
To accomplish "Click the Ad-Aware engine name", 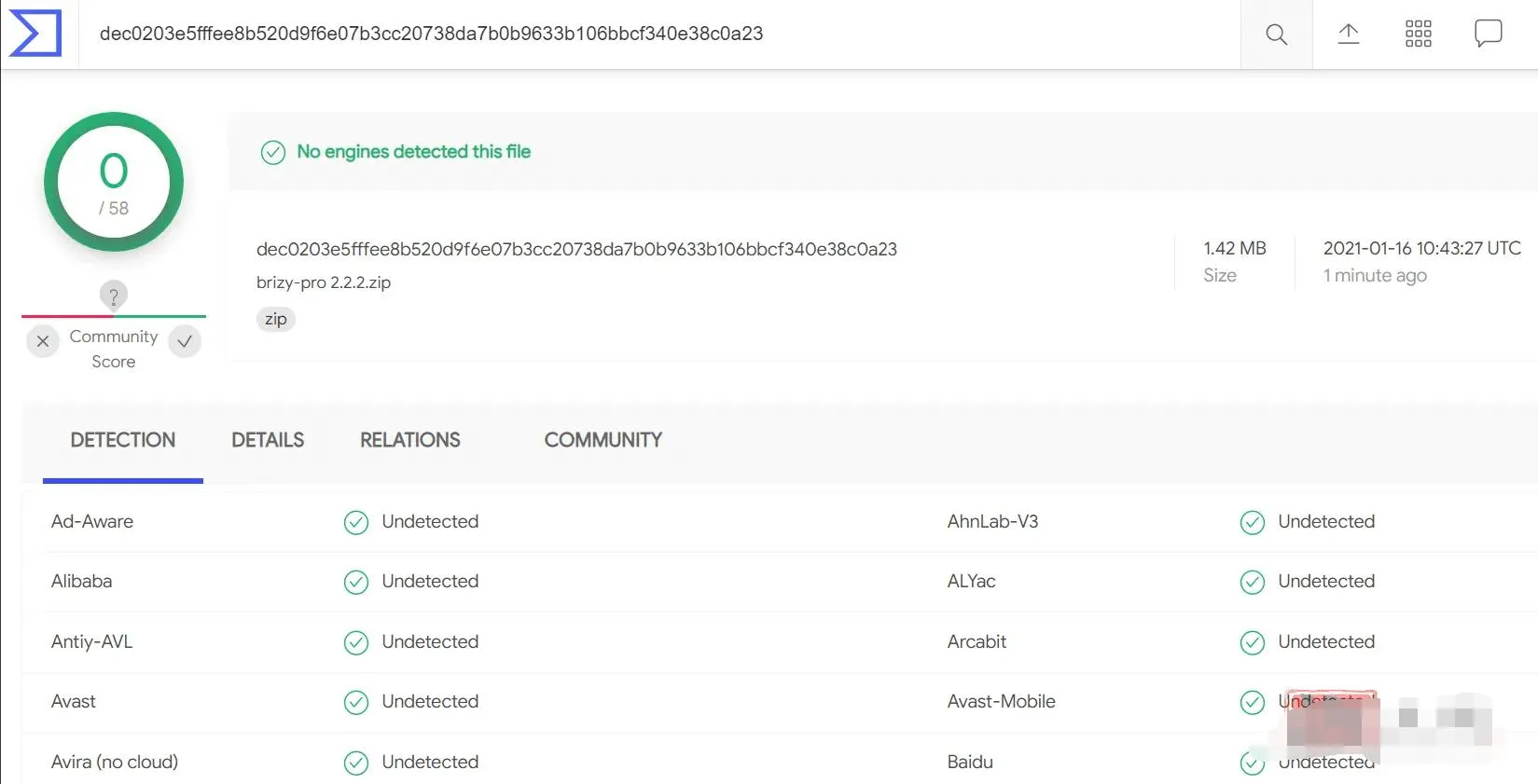I will point(92,522).
